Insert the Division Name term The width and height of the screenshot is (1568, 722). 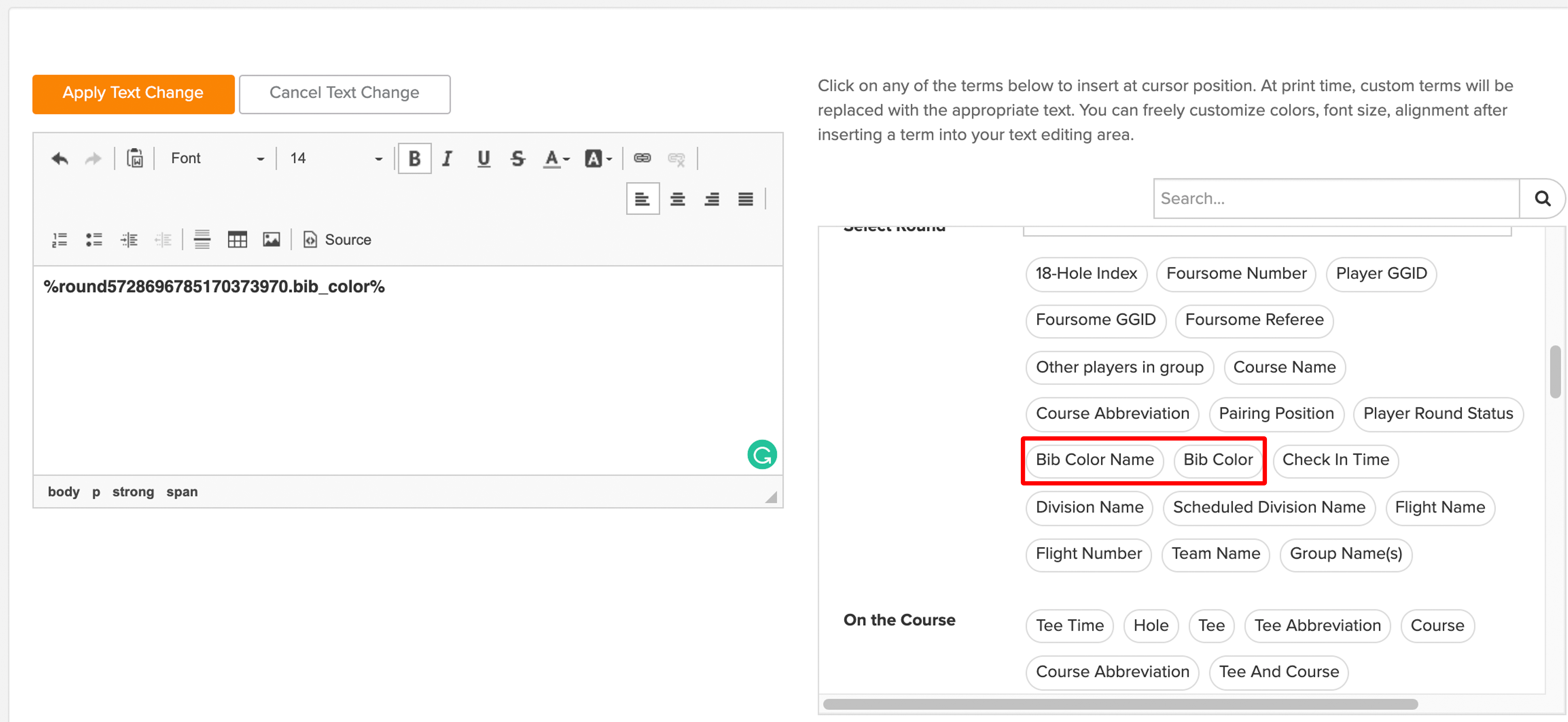(1089, 508)
